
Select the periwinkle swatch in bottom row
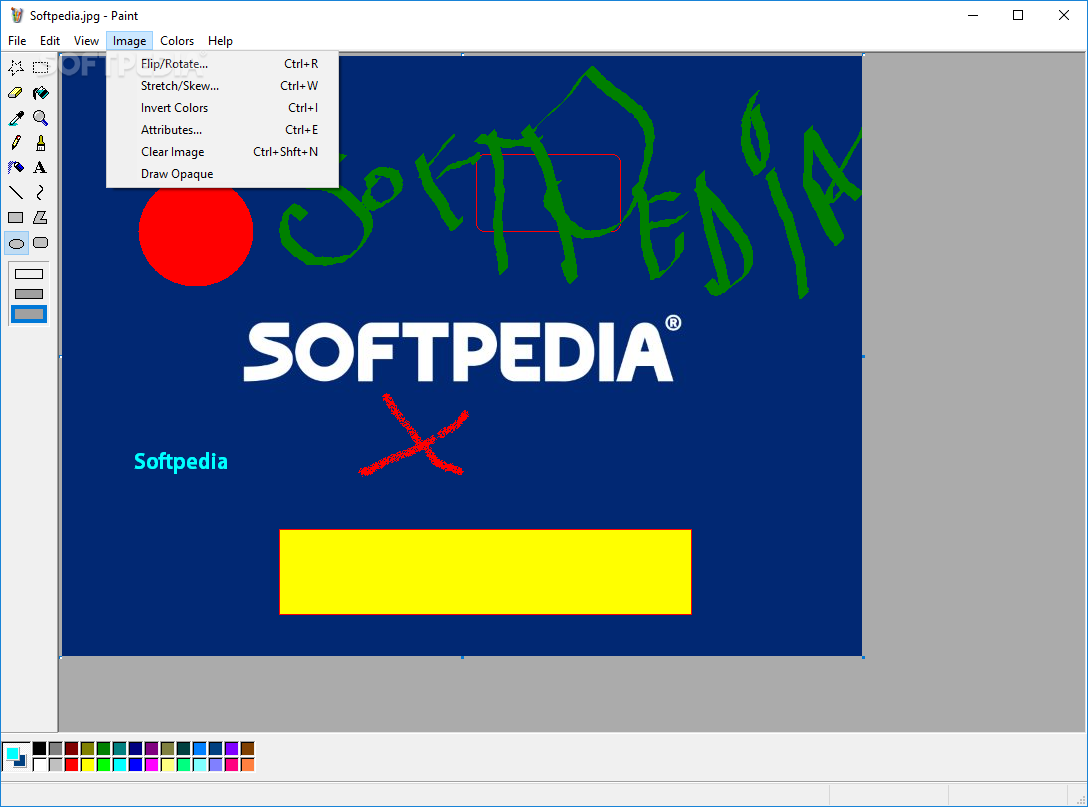215,765
